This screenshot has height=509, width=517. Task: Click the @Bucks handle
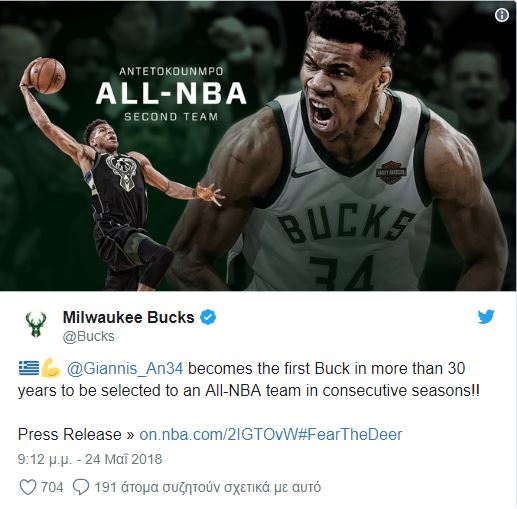pos(88,336)
